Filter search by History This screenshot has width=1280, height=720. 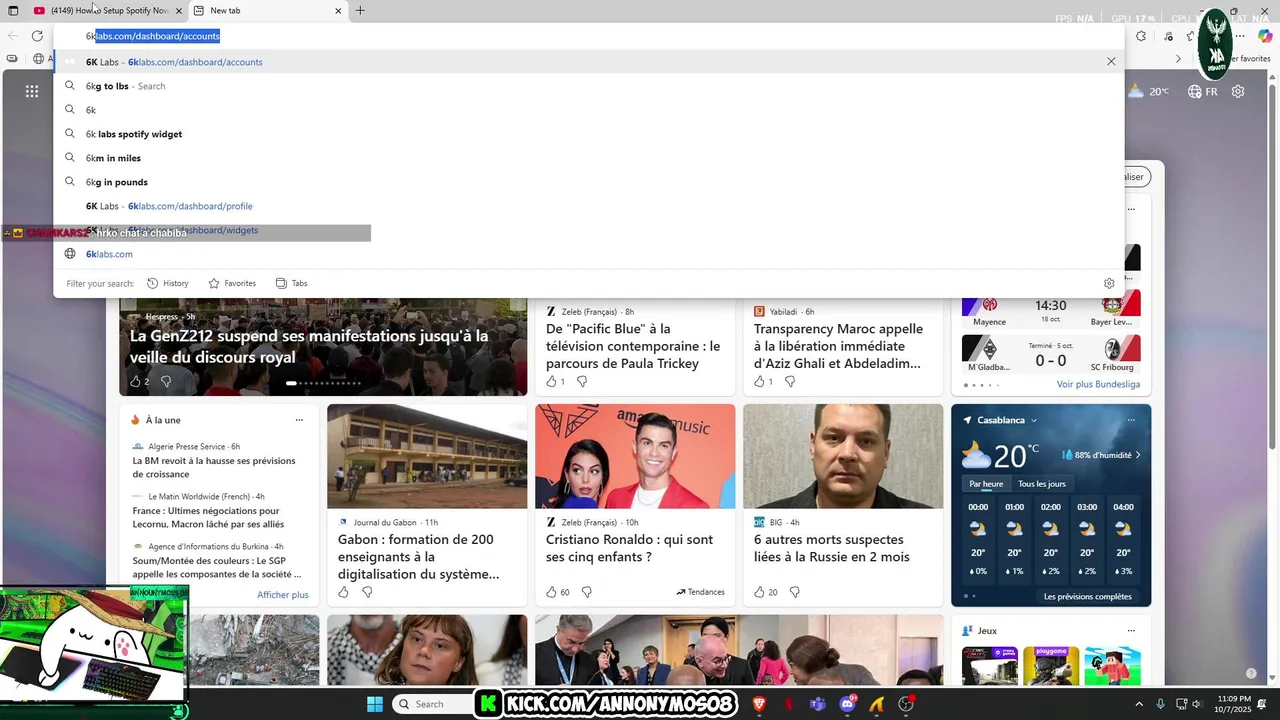pyautogui.click(x=168, y=283)
